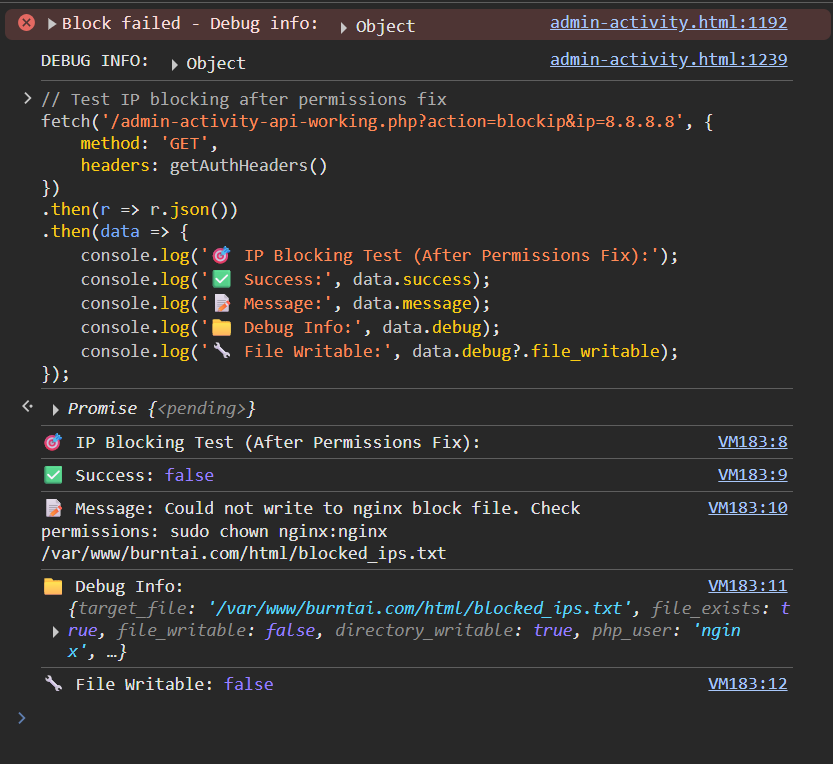Click the input chevron beside the Test IP blocking comment

(x=27, y=98)
